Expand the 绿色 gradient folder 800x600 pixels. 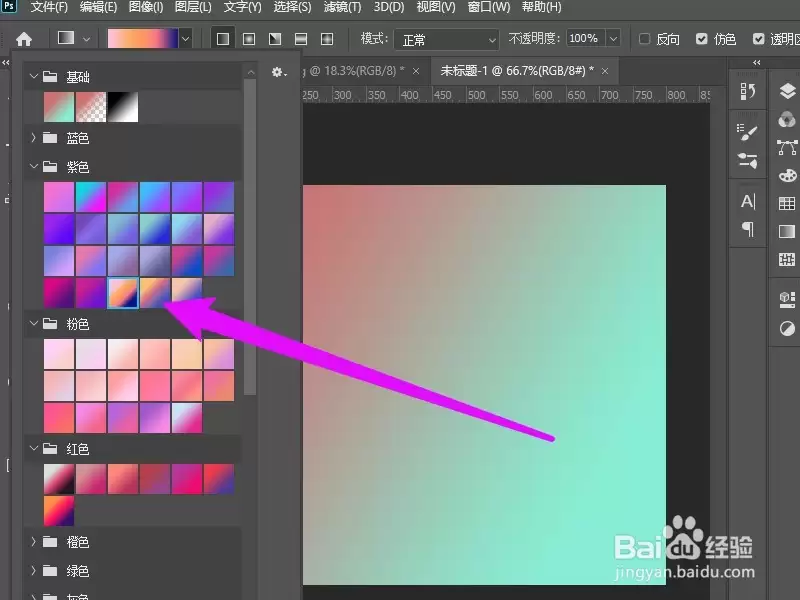(34, 570)
